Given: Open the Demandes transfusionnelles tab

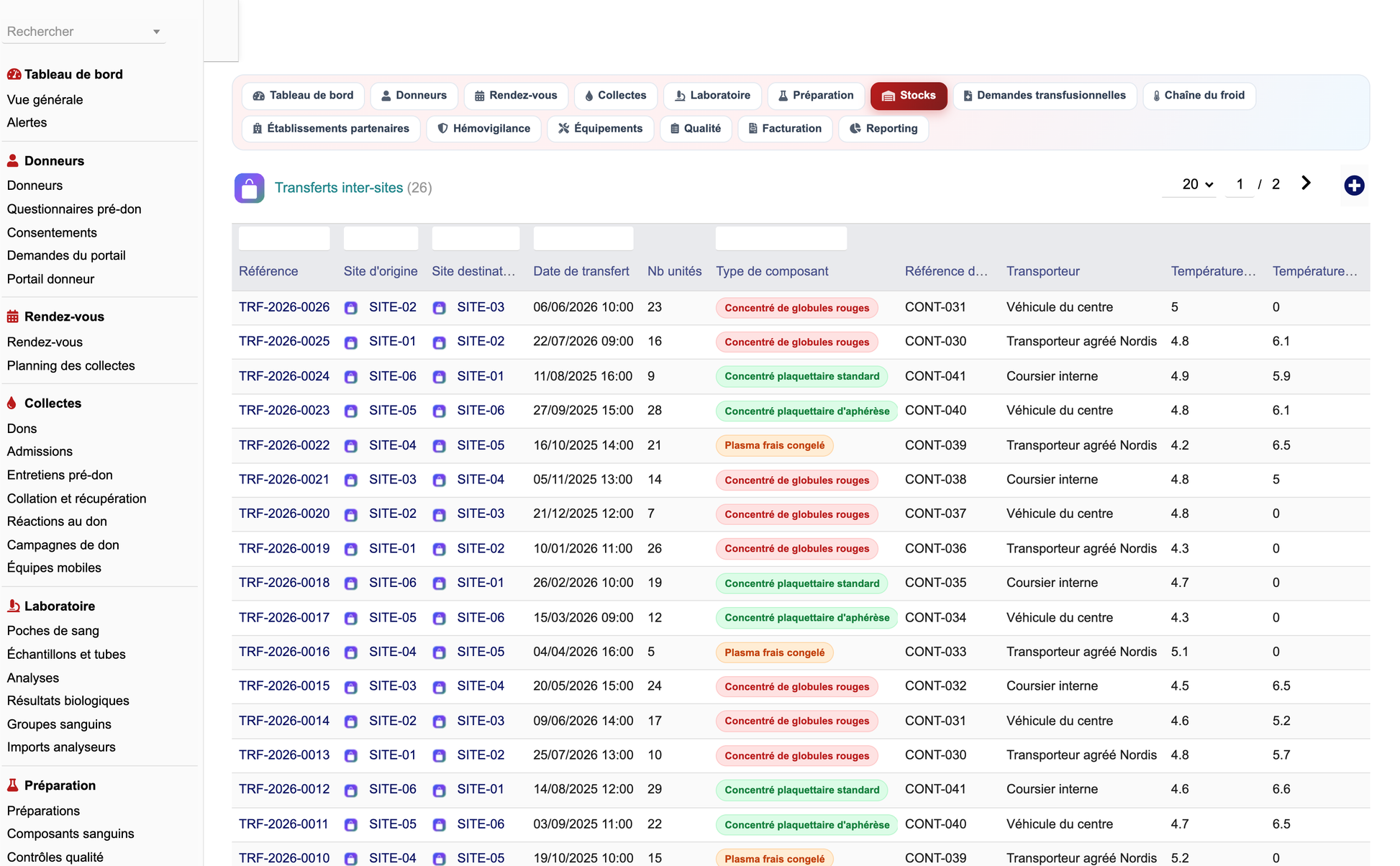Looking at the screenshot, I should [1045, 96].
